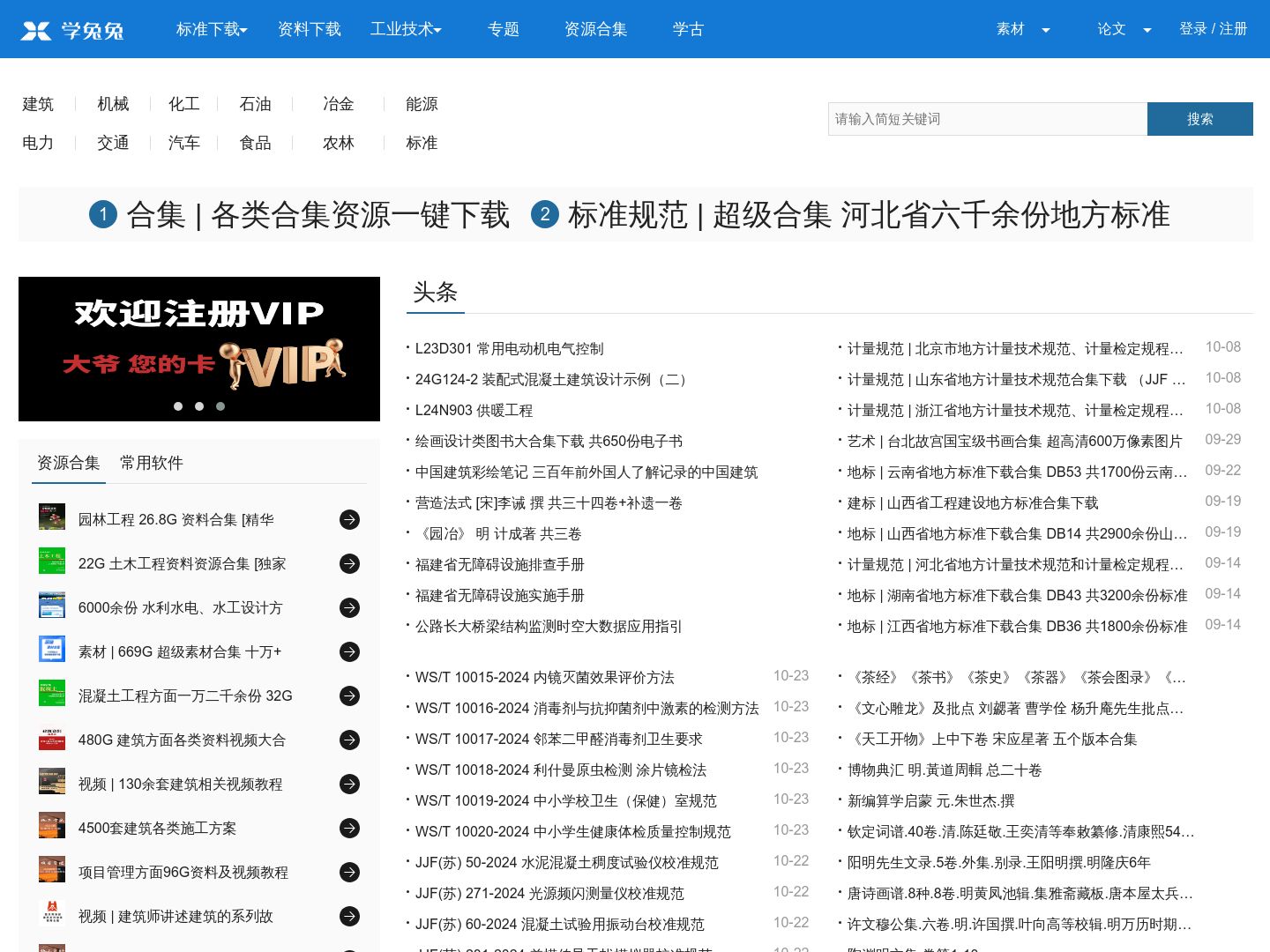Image resolution: width=1270 pixels, height=952 pixels.
Task: Click the 搜索 button
Action: point(1200,119)
